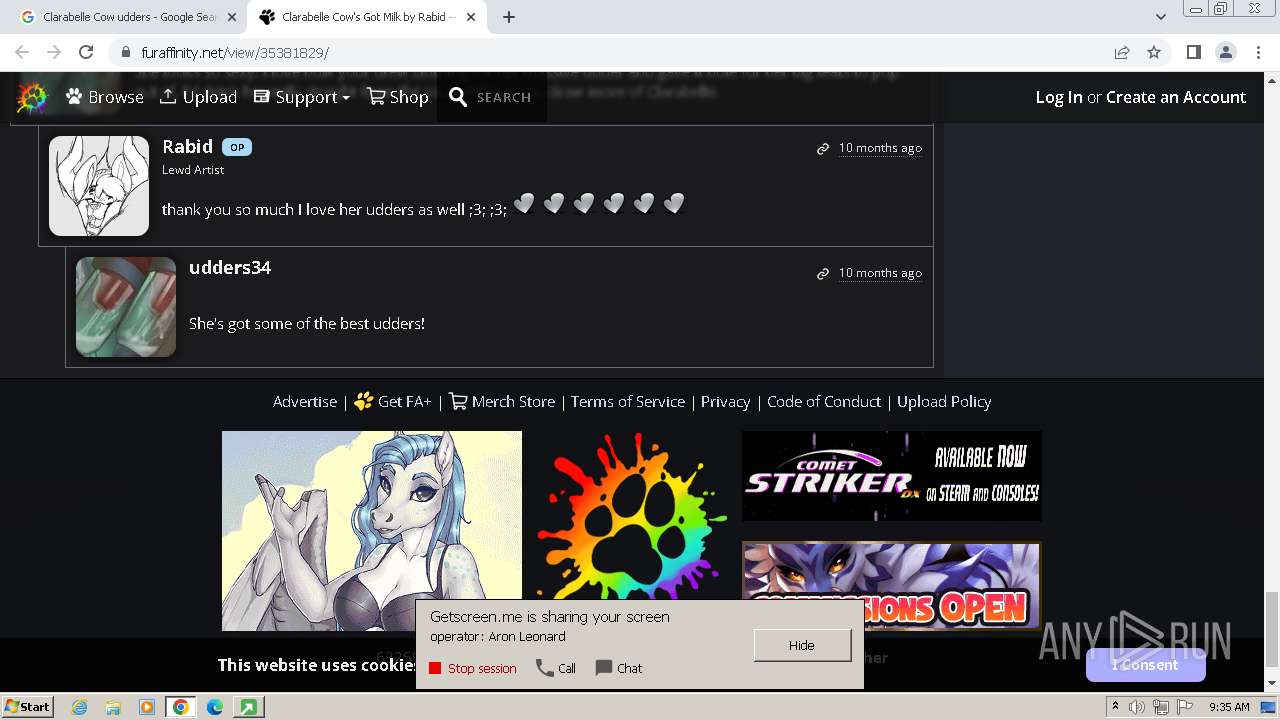Open Rabid's avatar thumbnail
Image resolution: width=1280 pixels, height=720 pixels.
[99, 186]
